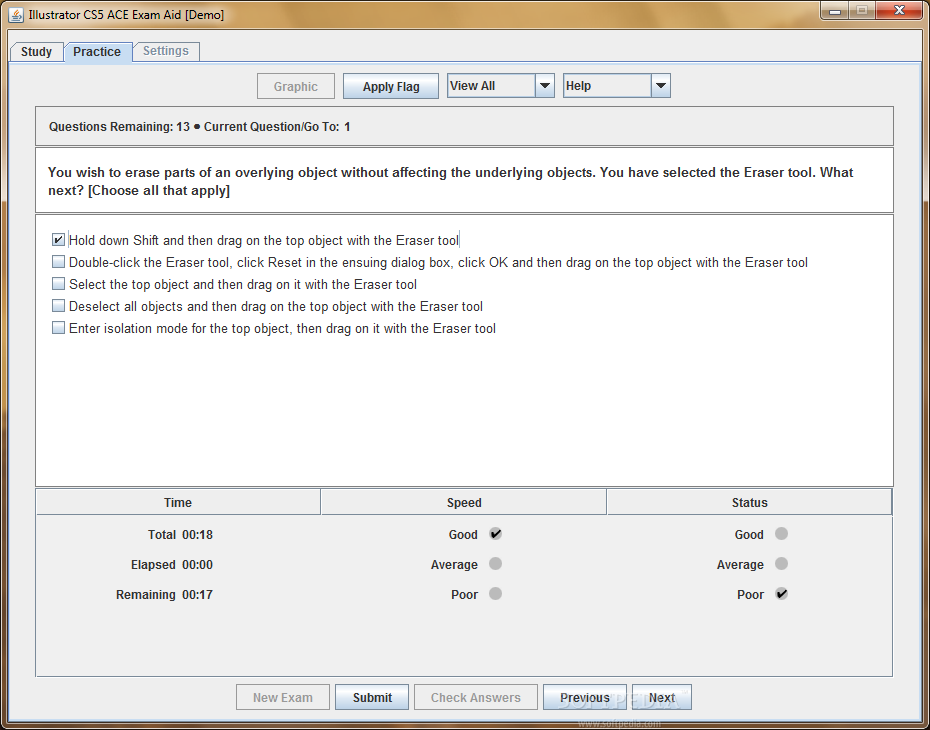Image resolution: width=930 pixels, height=730 pixels.
Task: Click the window title Illustrator CS5 ACE Exam Aid
Action: [x=126, y=14]
